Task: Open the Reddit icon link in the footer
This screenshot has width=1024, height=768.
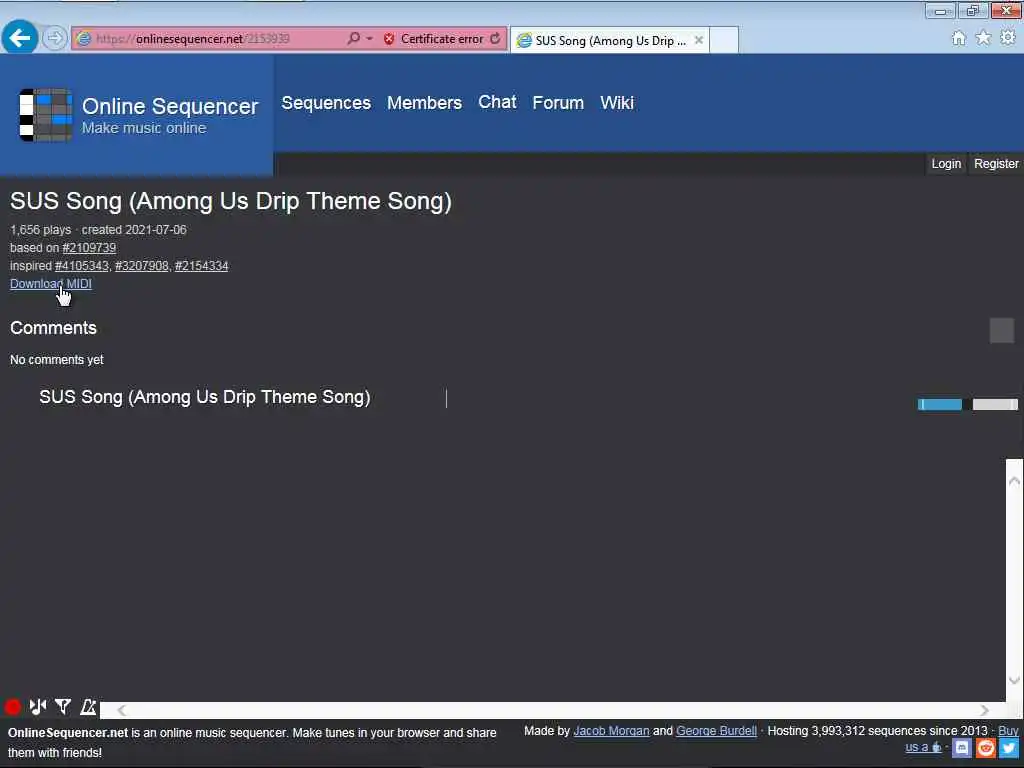Action: pyautogui.click(x=985, y=748)
